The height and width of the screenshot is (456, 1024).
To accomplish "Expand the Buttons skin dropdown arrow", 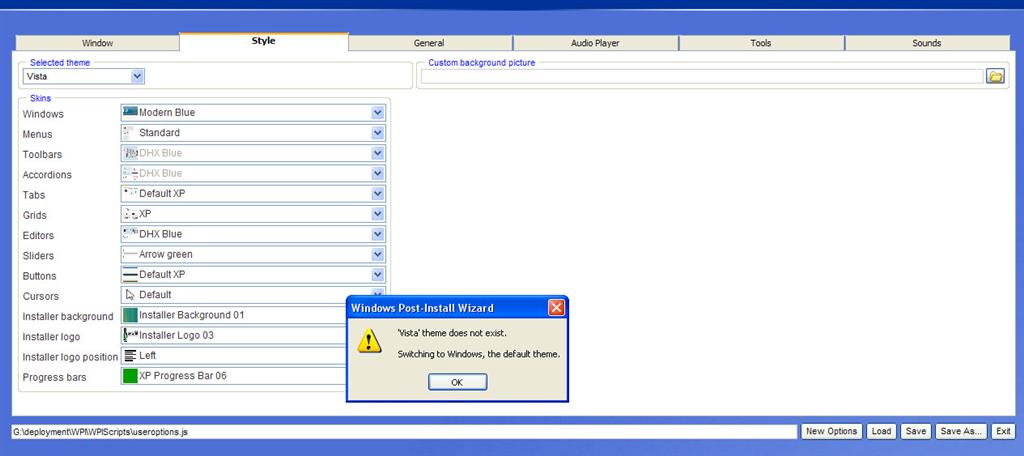I will pyautogui.click(x=377, y=274).
